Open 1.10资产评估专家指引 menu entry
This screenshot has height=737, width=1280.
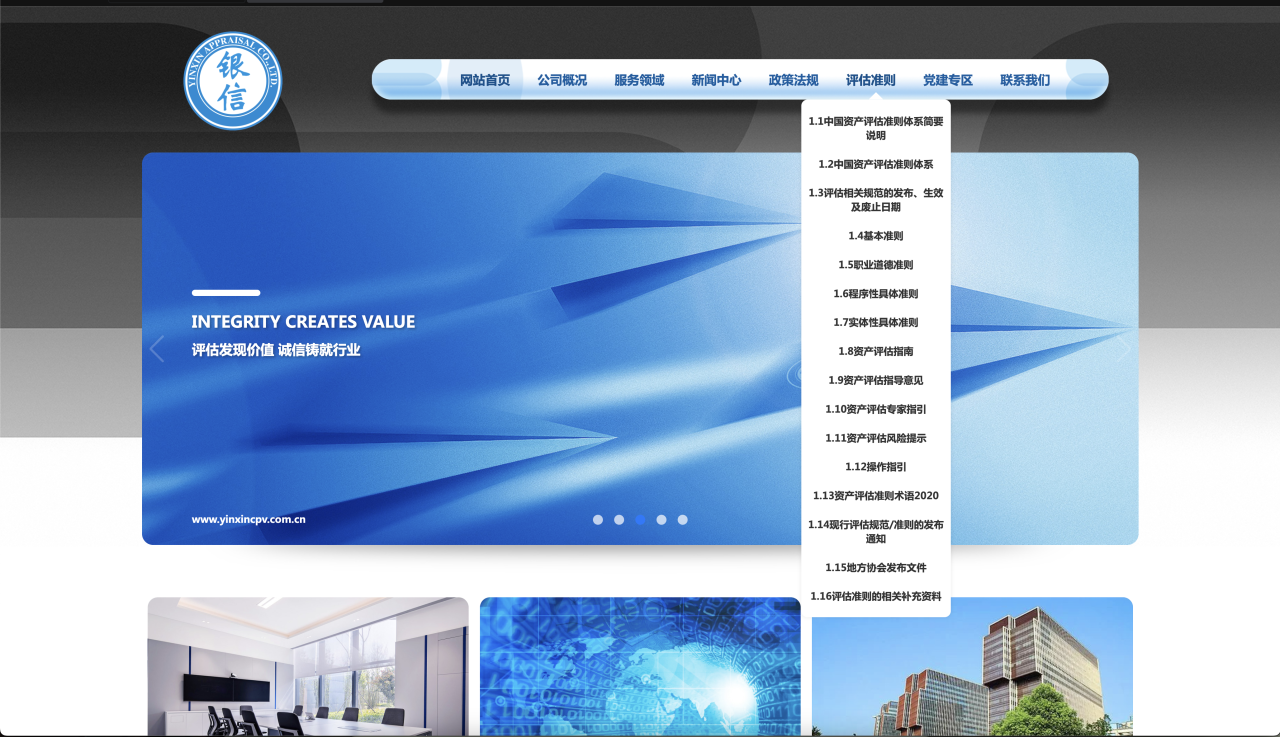(876, 409)
